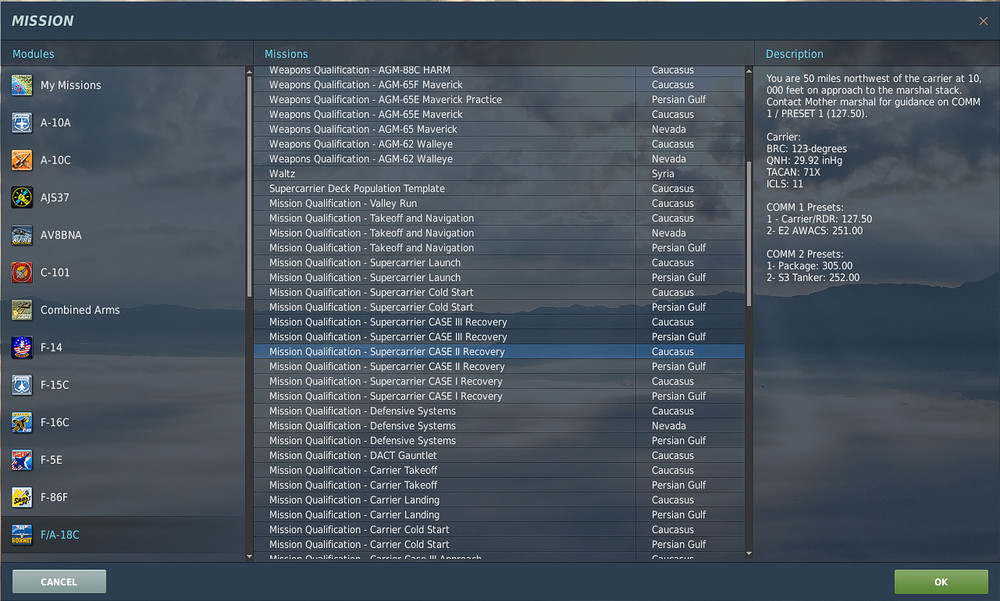Screen dimensions: 1000x601
Task: Select 'Supercarrier CASE I Recovery' Caucasus mission
Action: coord(499,382)
